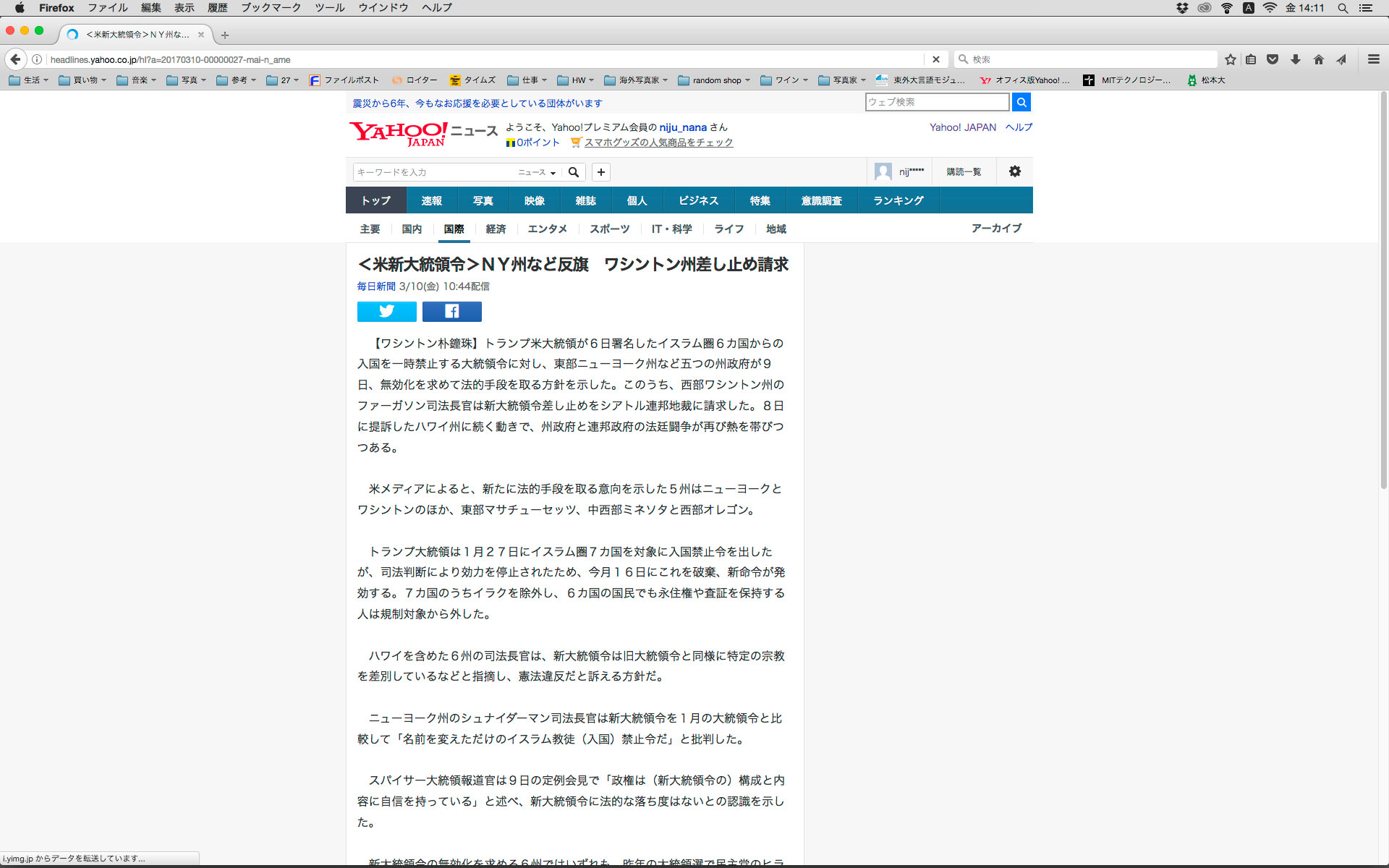
Task: Click the Pocket save icon in toolbar
Action: pos(1273,59)
